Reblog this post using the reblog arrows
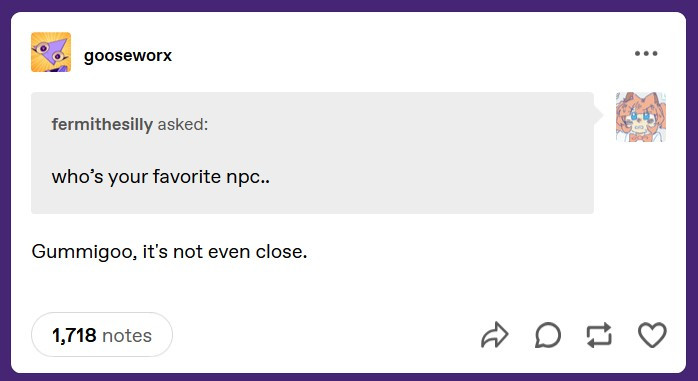Screen dimensions: 698x381 pyautogui.click(x=599, y=335)
